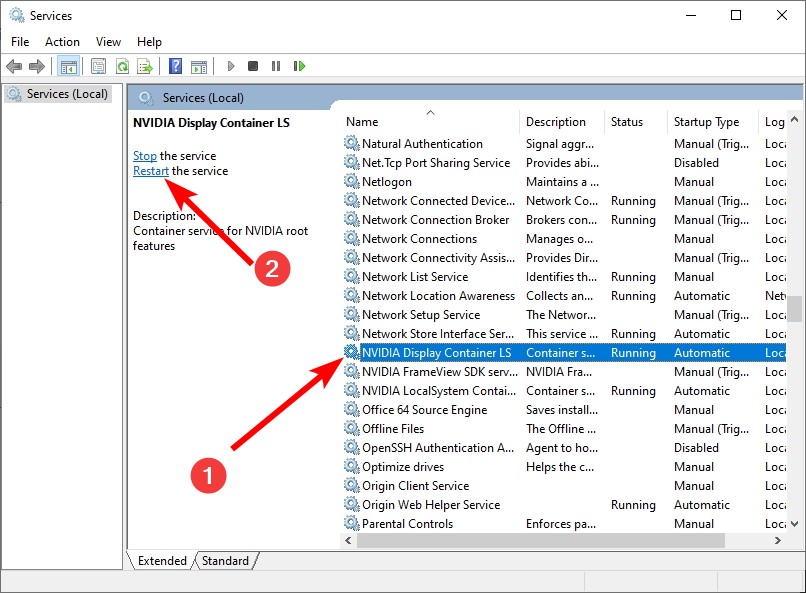
Task: Click the Forward arrow toolbar icon
Action: pos(36,66)
